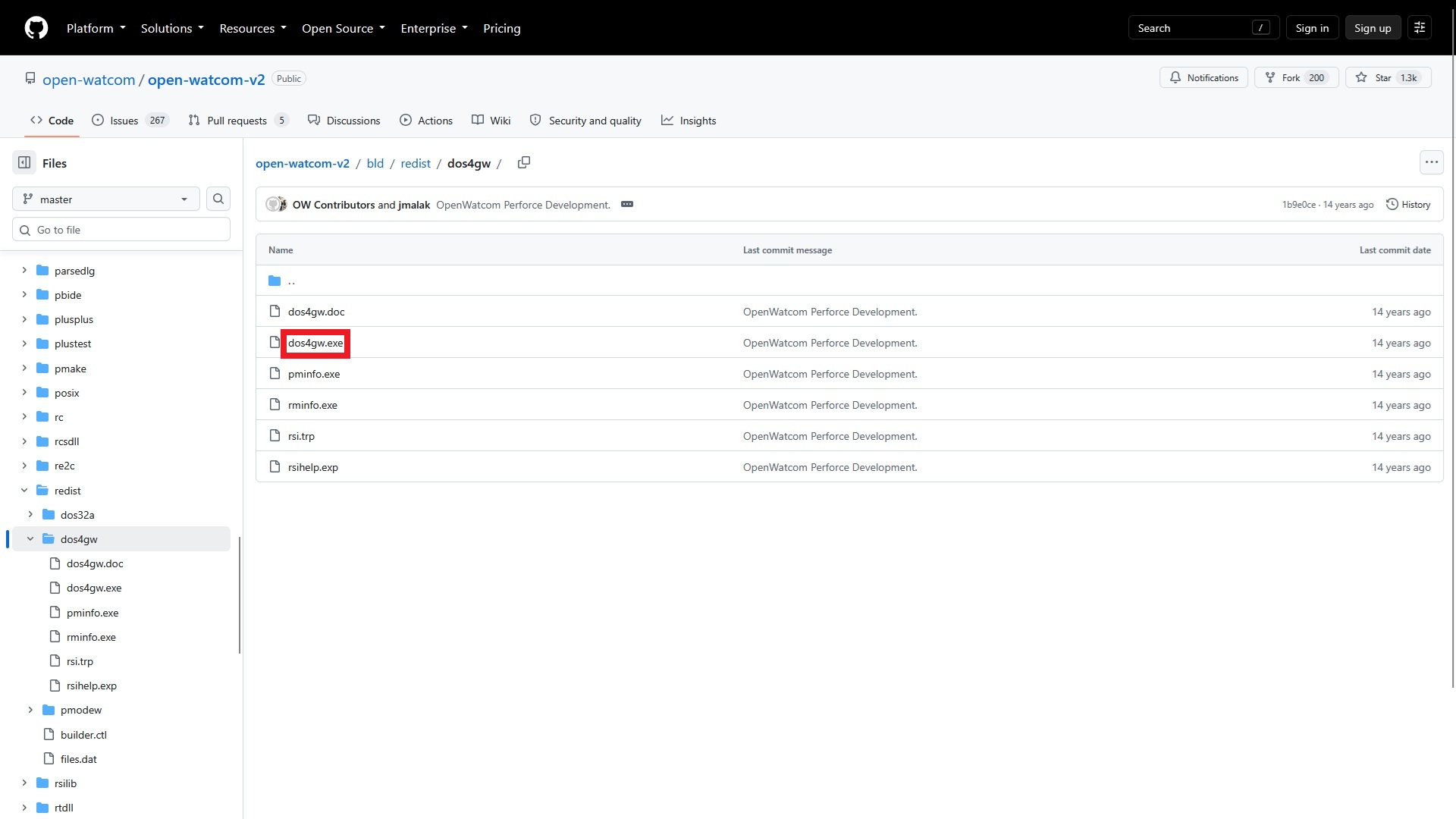Expand the plusplus folder
Screen dimensions: 1456x819
[24, 319]
